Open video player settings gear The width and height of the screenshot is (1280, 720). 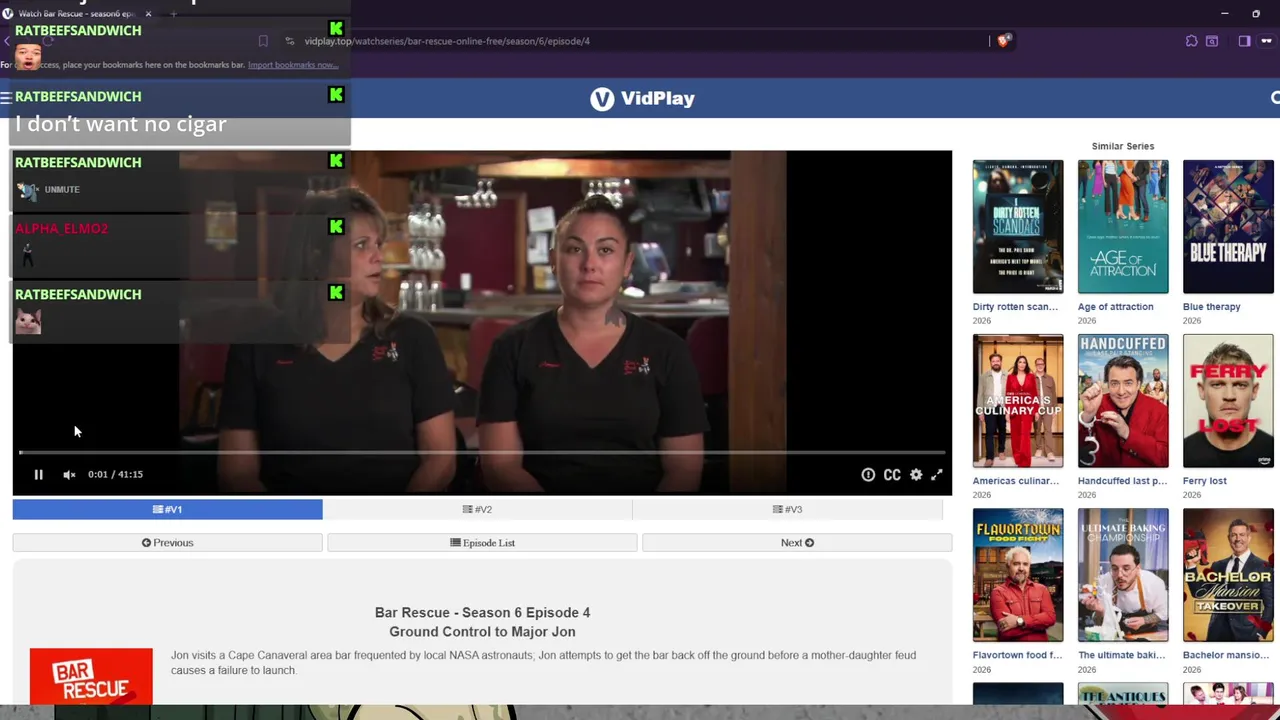[x=916, y=475]
